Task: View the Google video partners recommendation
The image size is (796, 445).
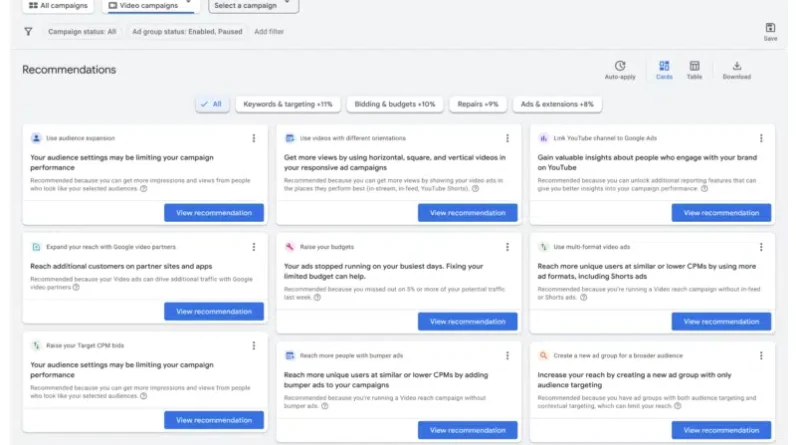Action: pos(214,312)
